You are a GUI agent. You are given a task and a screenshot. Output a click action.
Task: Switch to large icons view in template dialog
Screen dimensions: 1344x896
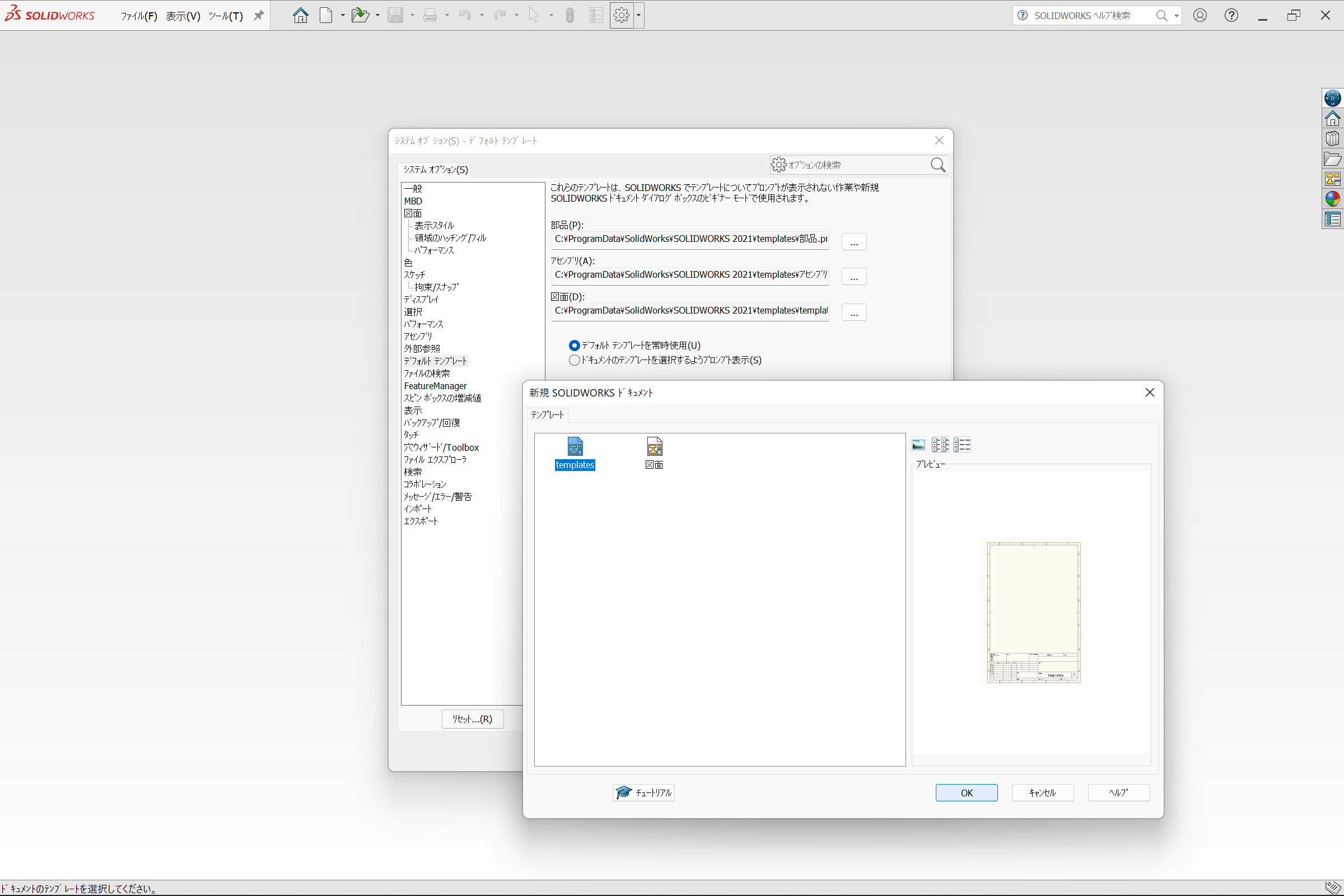pos(918,445)
